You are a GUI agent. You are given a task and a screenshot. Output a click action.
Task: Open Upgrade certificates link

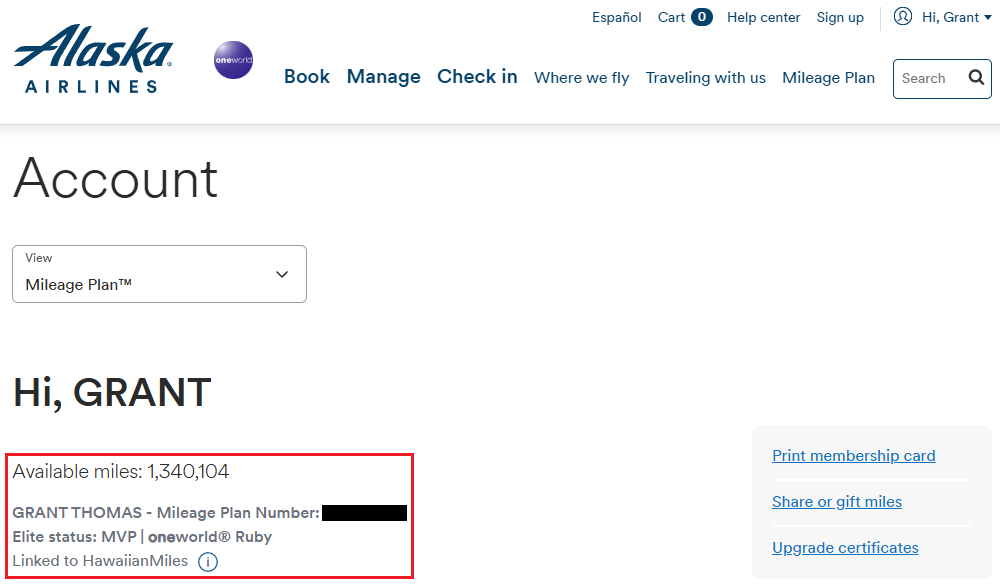(x=845, y=548)
